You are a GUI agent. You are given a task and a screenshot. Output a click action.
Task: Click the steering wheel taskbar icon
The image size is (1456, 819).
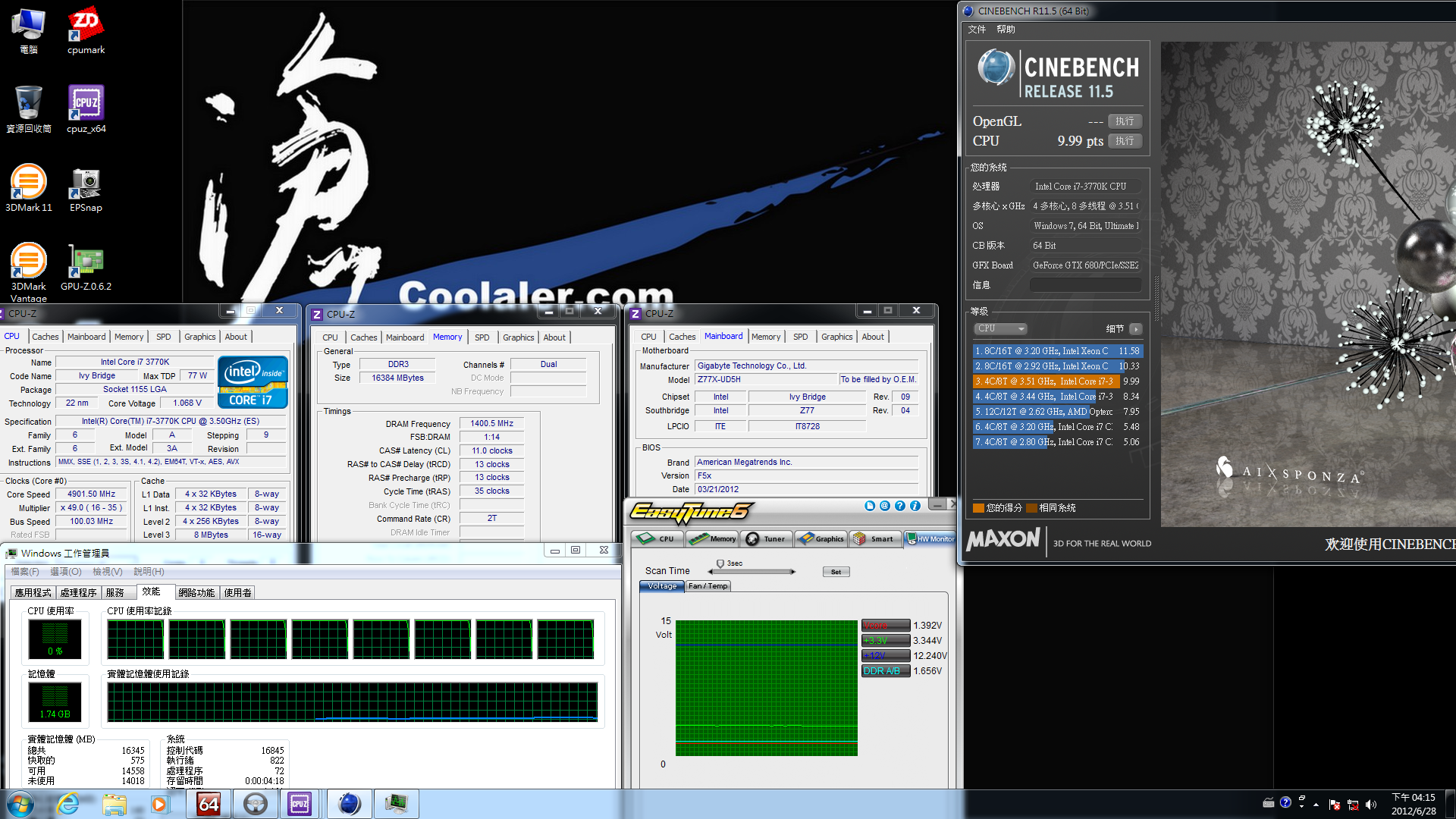(x=255, y=804)
